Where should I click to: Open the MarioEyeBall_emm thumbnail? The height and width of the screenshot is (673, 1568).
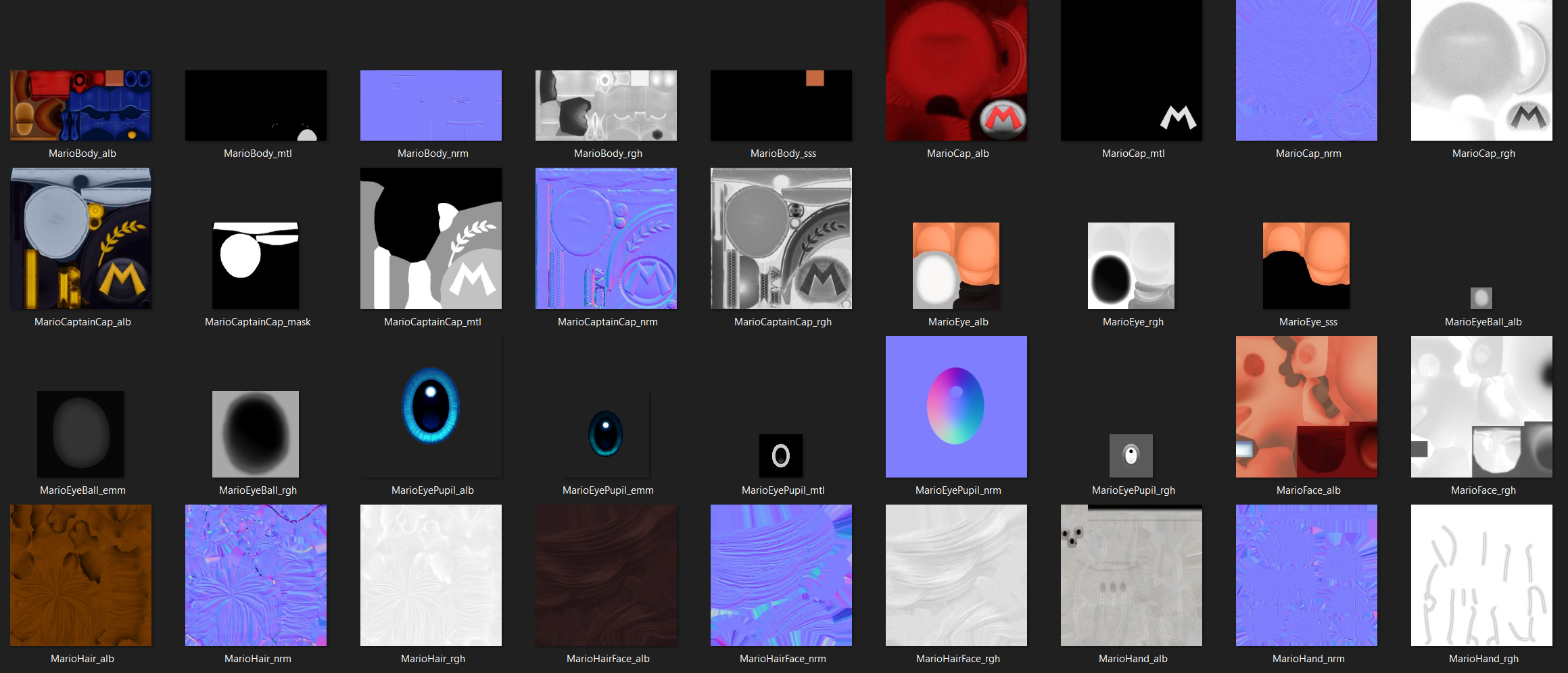click(x=80, y=434)
